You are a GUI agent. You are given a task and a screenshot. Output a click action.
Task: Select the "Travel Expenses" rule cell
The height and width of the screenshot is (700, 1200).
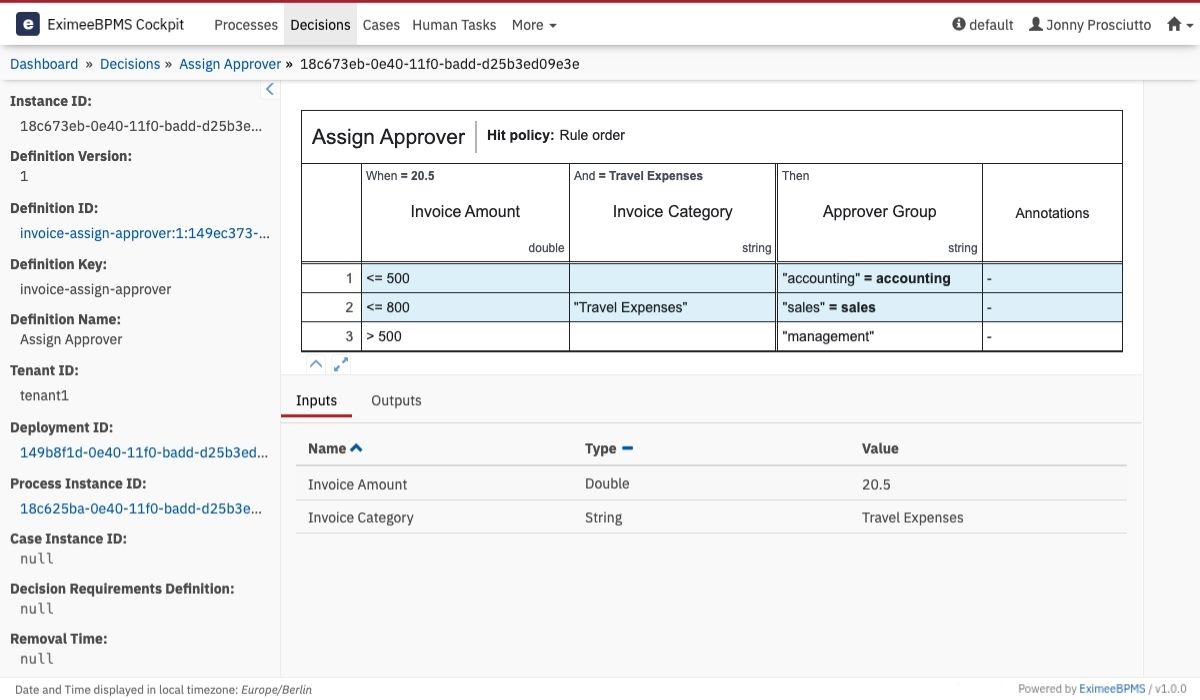672,307
